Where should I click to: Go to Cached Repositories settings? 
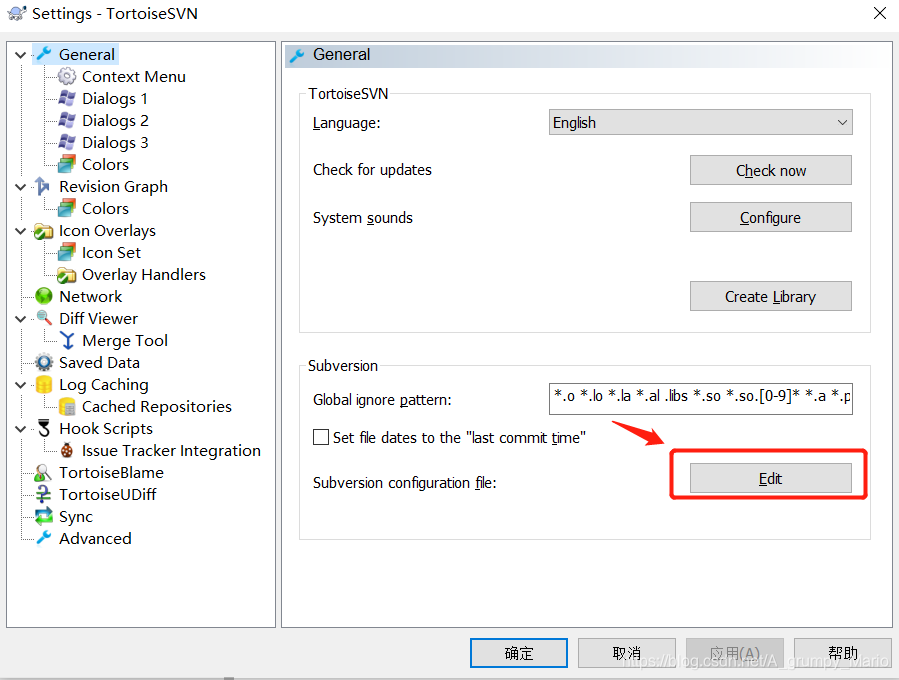coord(157,407)
